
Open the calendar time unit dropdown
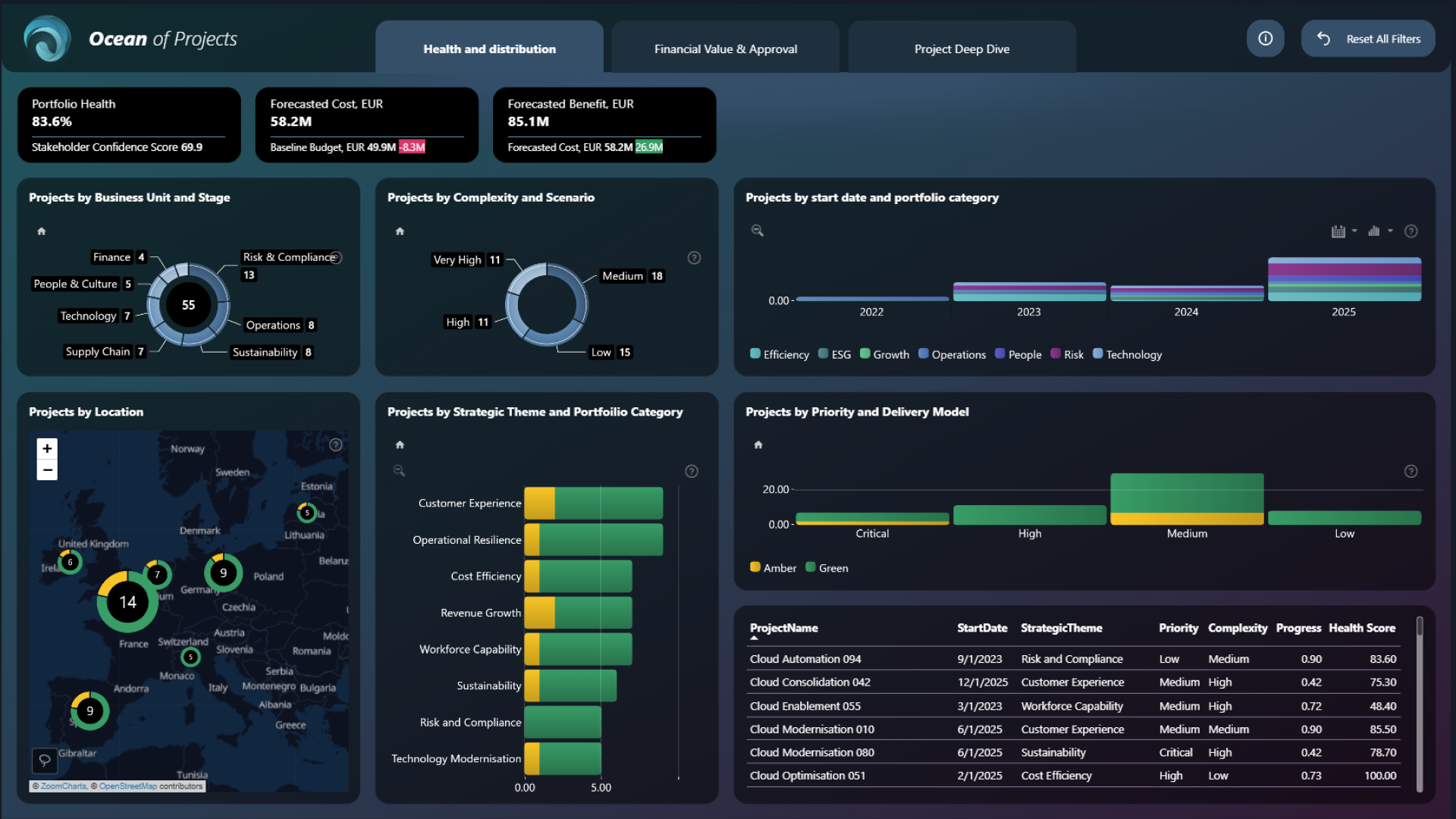pos(1344,231)
